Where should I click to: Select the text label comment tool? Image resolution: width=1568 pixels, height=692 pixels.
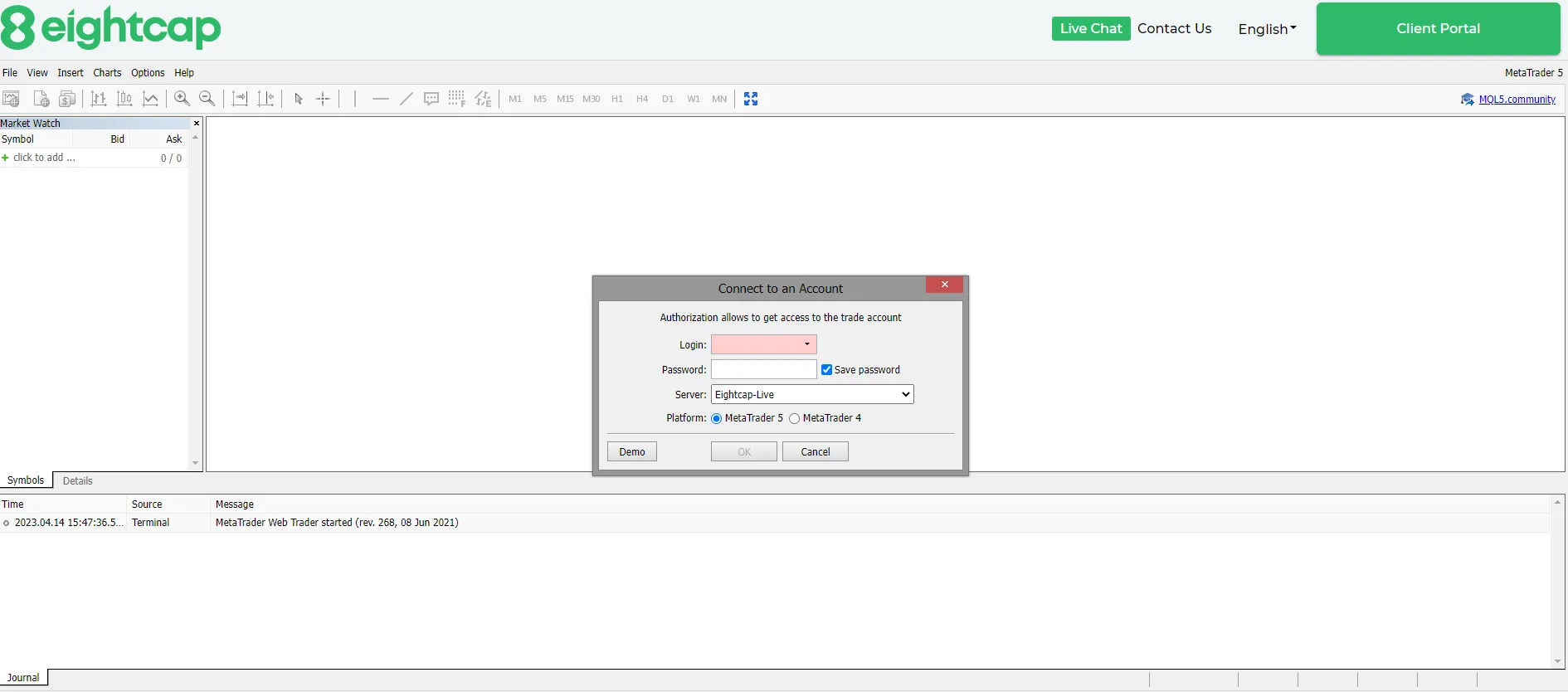tap(431, 99)
